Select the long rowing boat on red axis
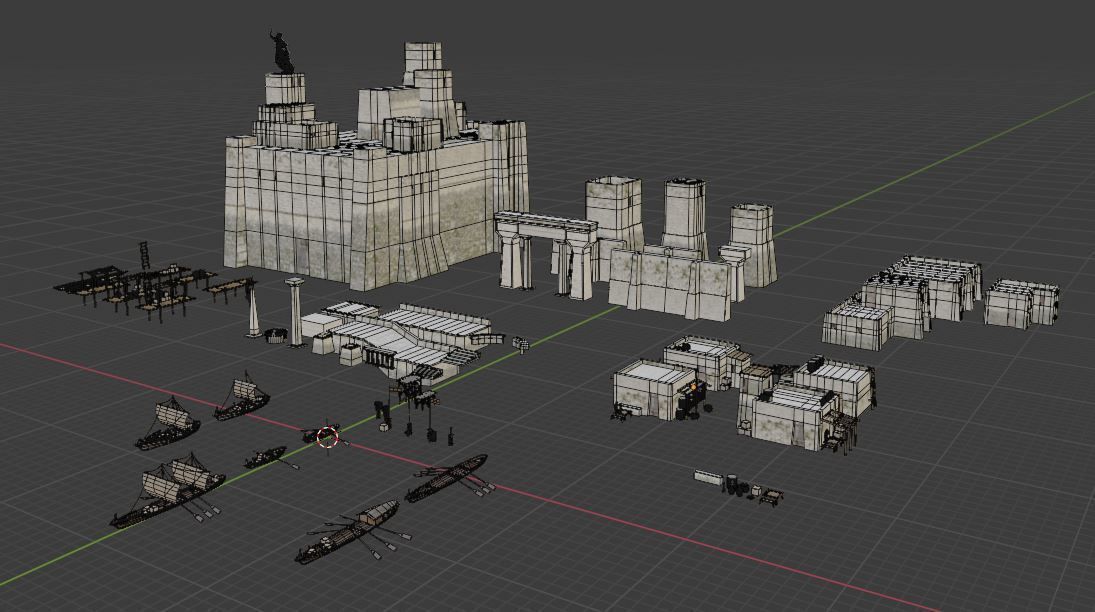 pos(449,478)
